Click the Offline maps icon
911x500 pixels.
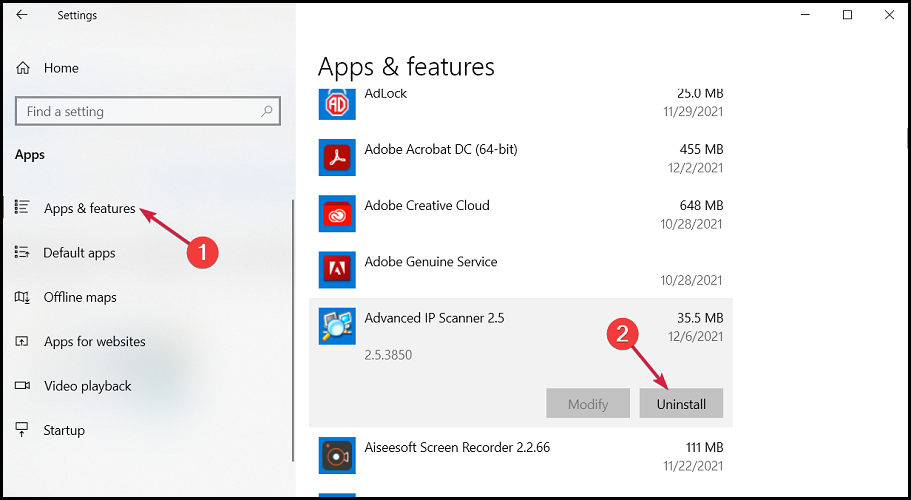click(22, 297)
